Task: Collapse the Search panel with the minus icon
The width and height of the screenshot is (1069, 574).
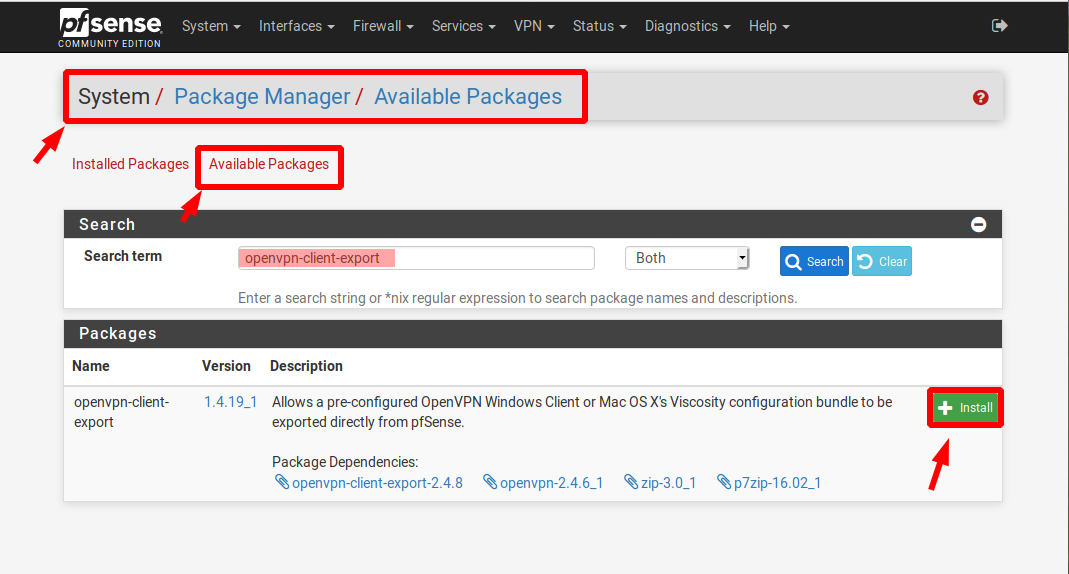Action: point(978,224)
